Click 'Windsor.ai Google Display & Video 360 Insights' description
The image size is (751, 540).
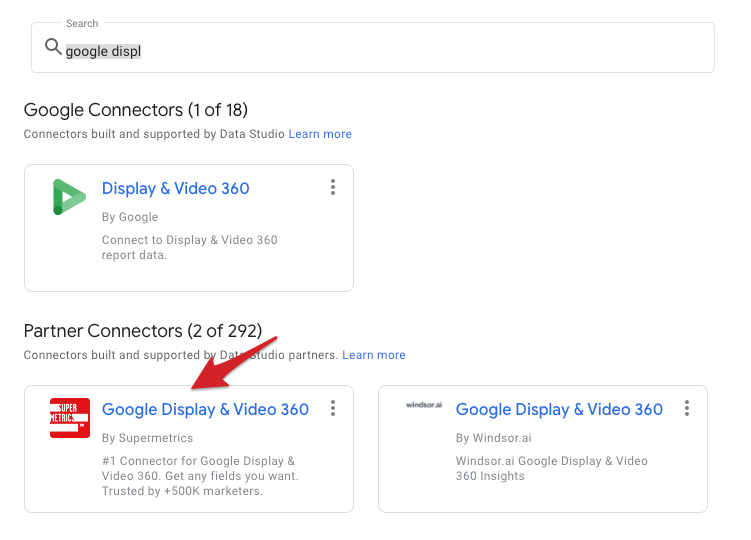point(551,468)
